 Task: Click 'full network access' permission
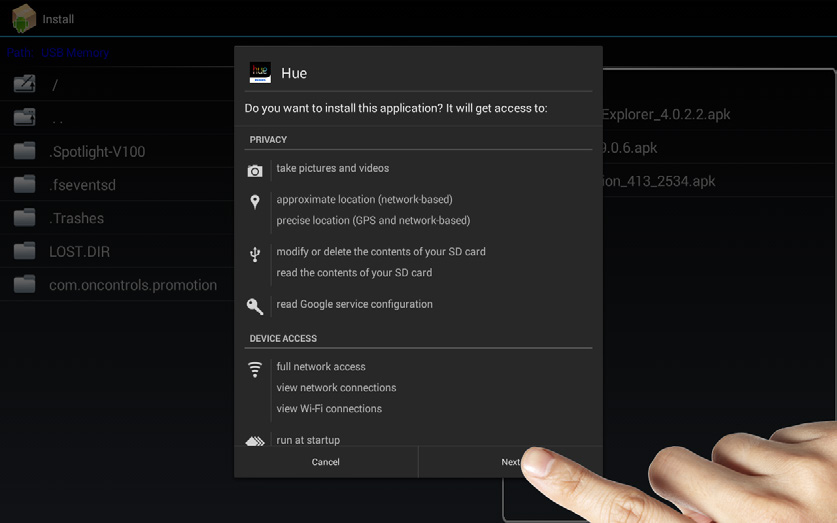tap(321, 367)
